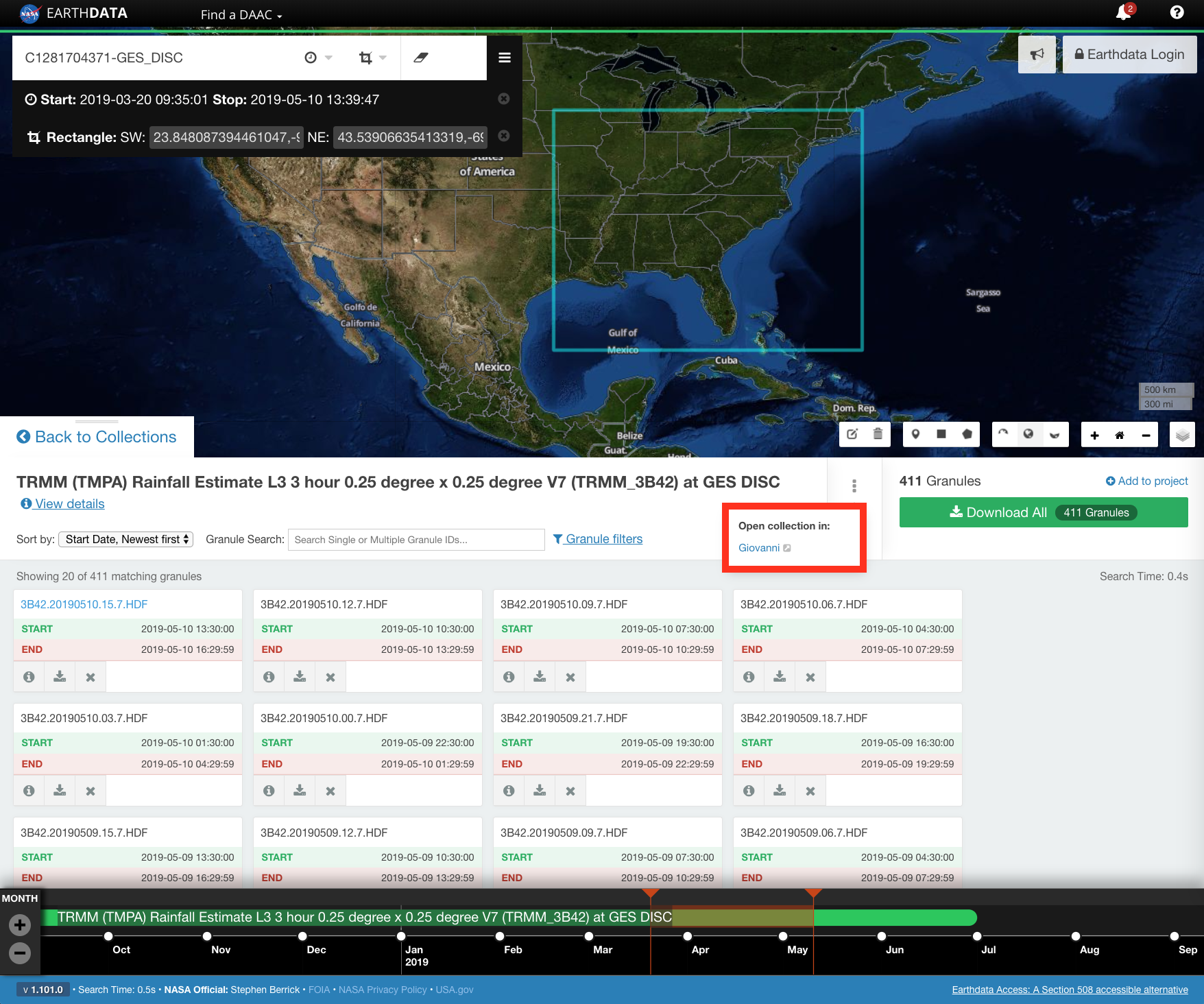Open the three-dot collection options menu
The height and width of the screenshot is (1004, 1204).
[x=854, y=486]
